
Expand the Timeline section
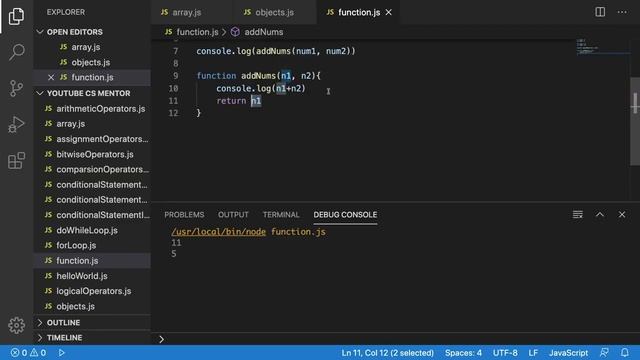[40, 338]
